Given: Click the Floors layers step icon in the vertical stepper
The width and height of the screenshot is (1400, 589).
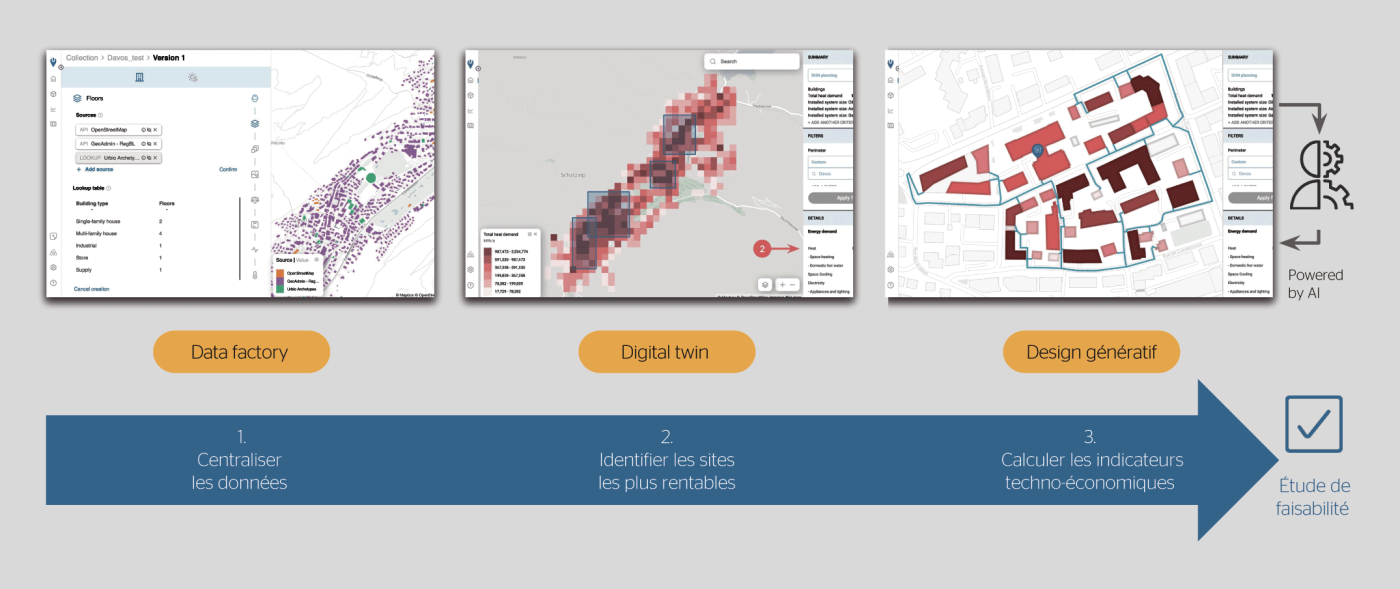Looking at the screenshot, I should point(254,123).
